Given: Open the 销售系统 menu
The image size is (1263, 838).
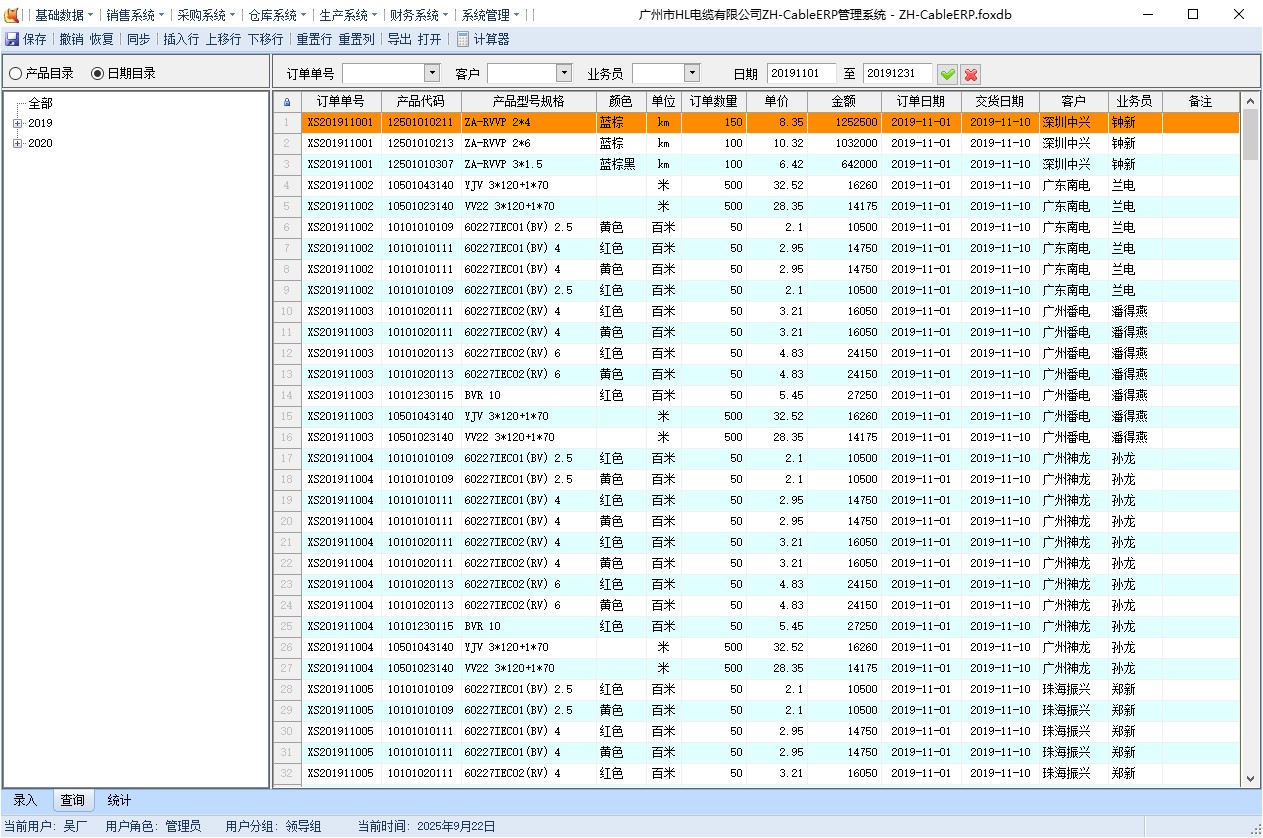Looking at the screenshot, I should (135, 15).
